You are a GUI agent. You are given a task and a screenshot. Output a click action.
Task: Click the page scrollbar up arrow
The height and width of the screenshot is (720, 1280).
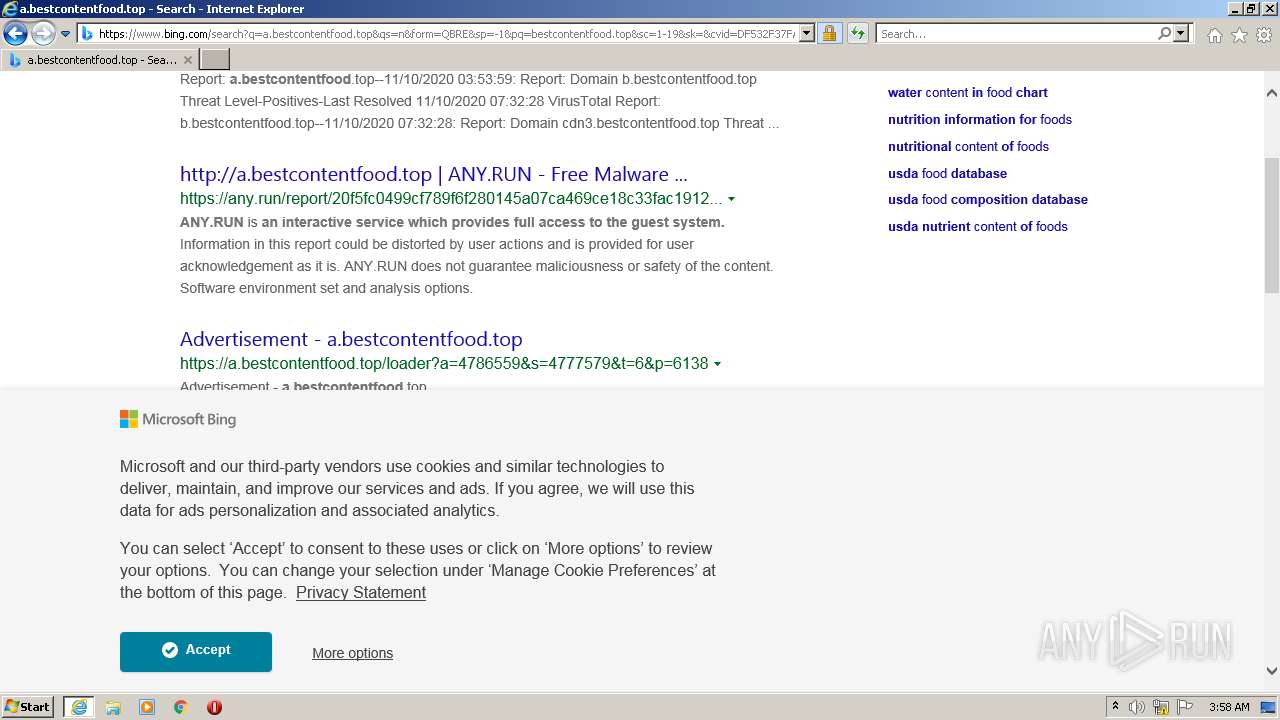click(1272, 93)
